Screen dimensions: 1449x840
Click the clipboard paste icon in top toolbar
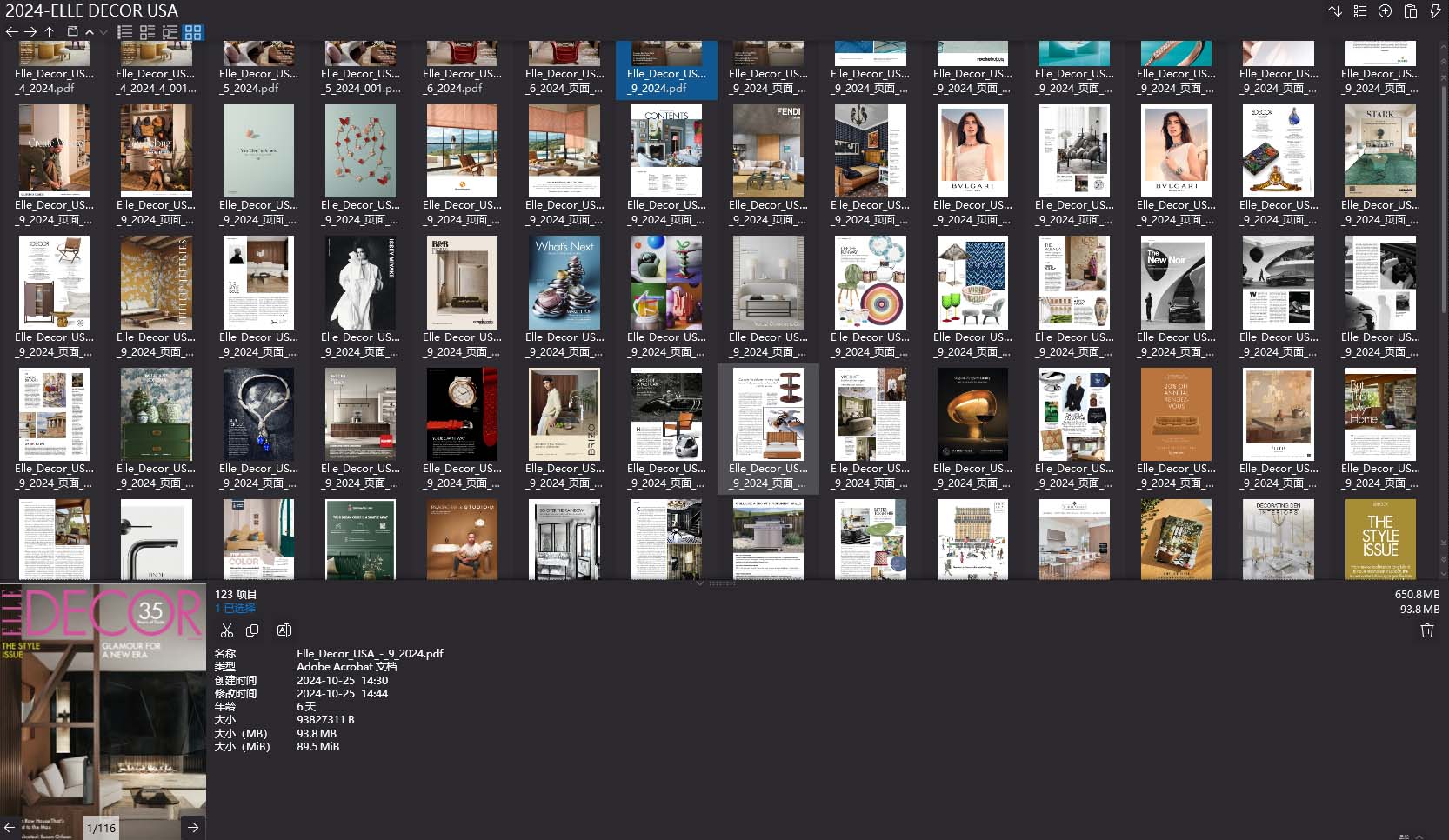(x=1411, y=11)
